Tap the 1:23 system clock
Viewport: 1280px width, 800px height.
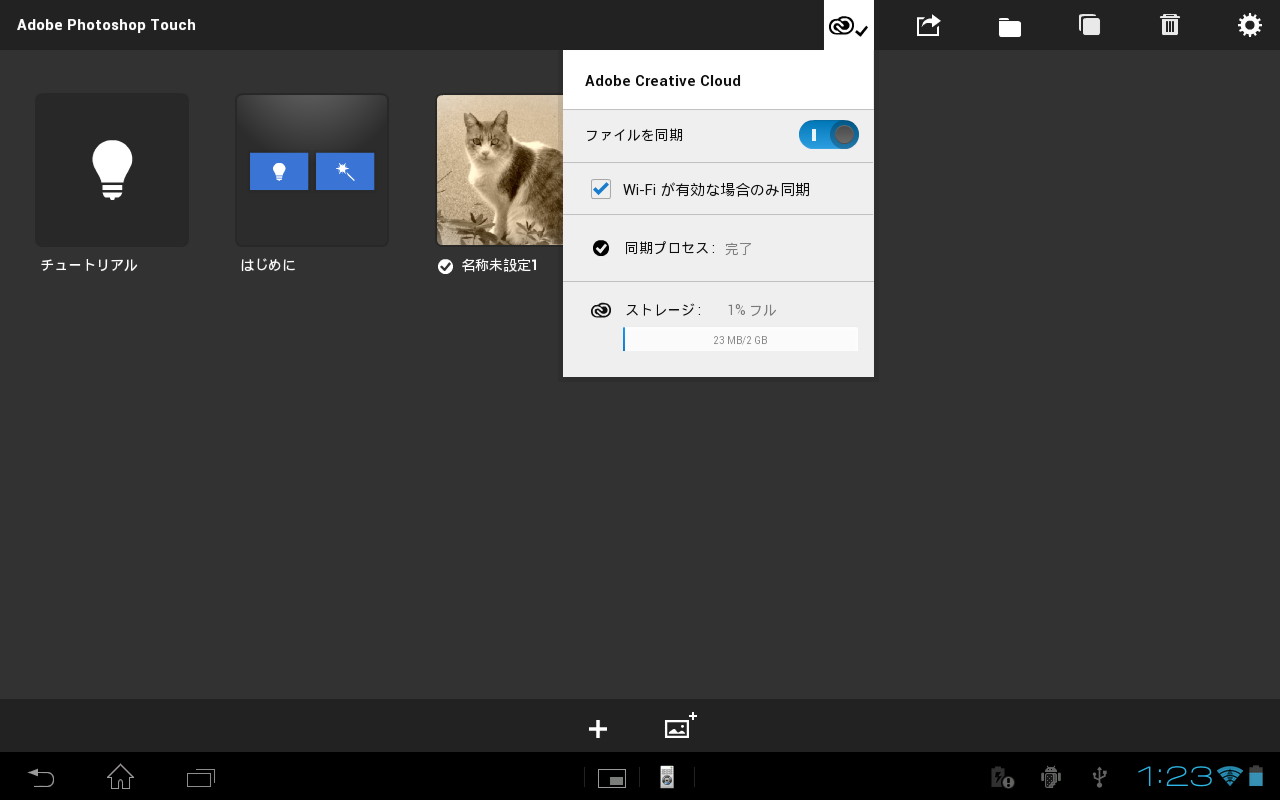click(1175, 776)
